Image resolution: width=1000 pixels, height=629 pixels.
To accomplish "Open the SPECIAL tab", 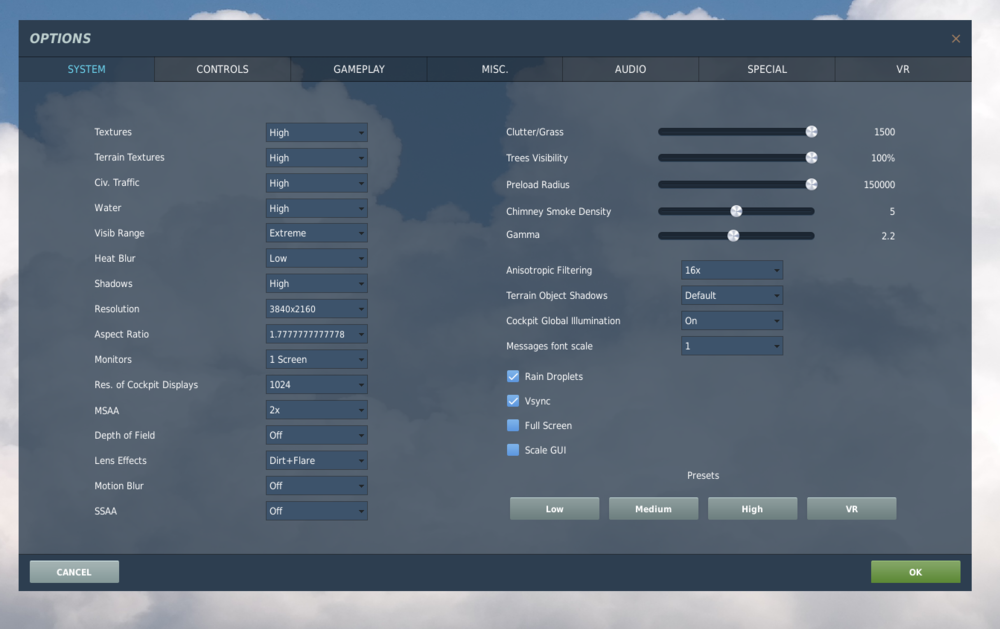I will 767,69.
